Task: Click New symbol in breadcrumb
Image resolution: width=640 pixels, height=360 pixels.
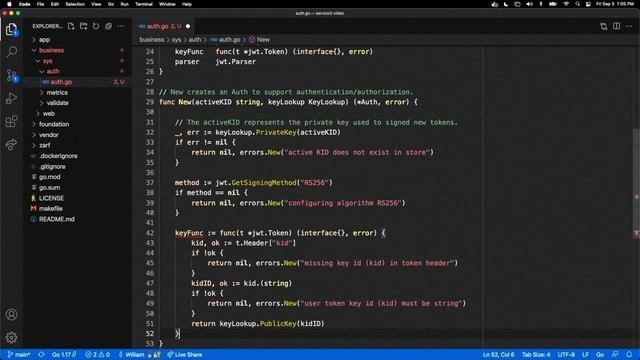Action: 259,40
